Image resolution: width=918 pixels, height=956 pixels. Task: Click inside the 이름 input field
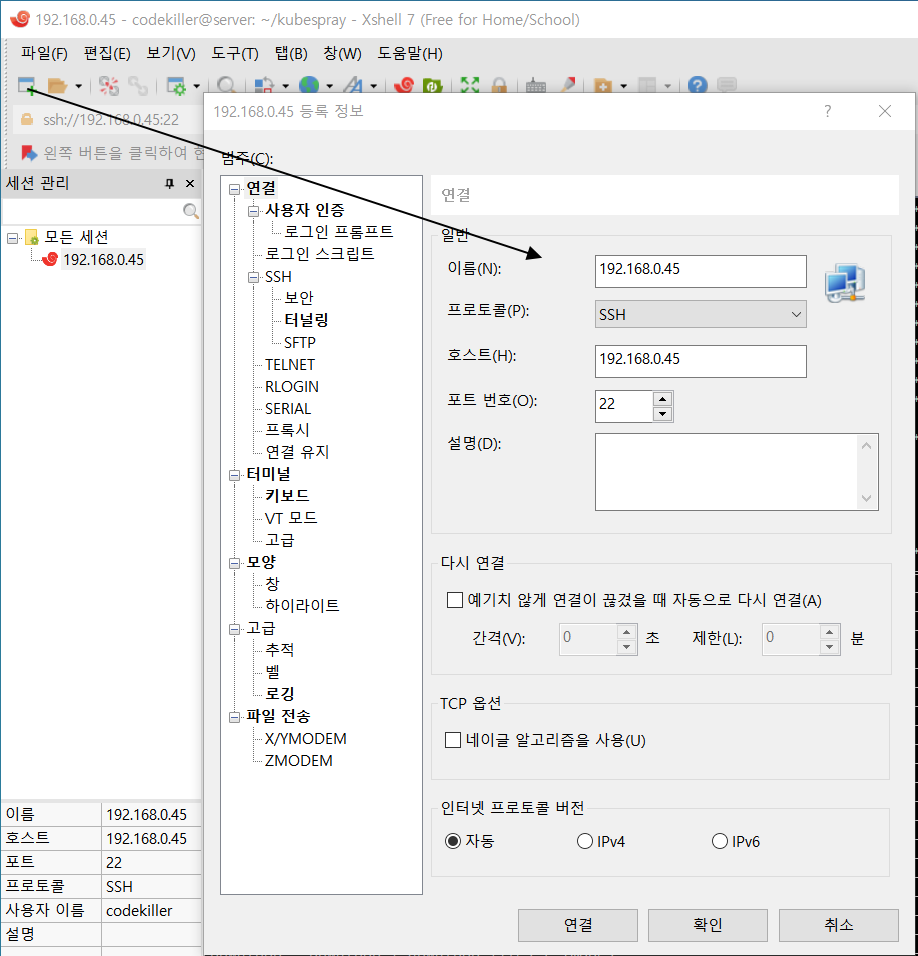700,271
